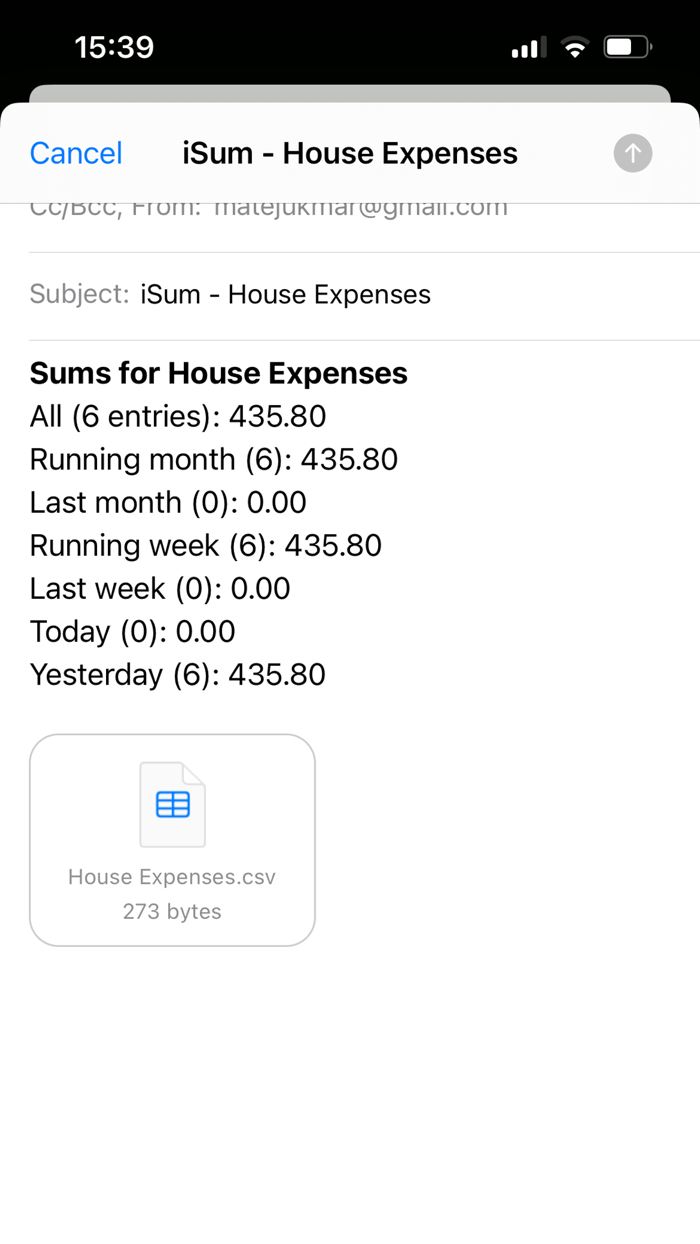Place cursor on "Today (0)" line
Image resolution: width=700 pixels, height=1244 pixels.
click(x=132, y=631)
